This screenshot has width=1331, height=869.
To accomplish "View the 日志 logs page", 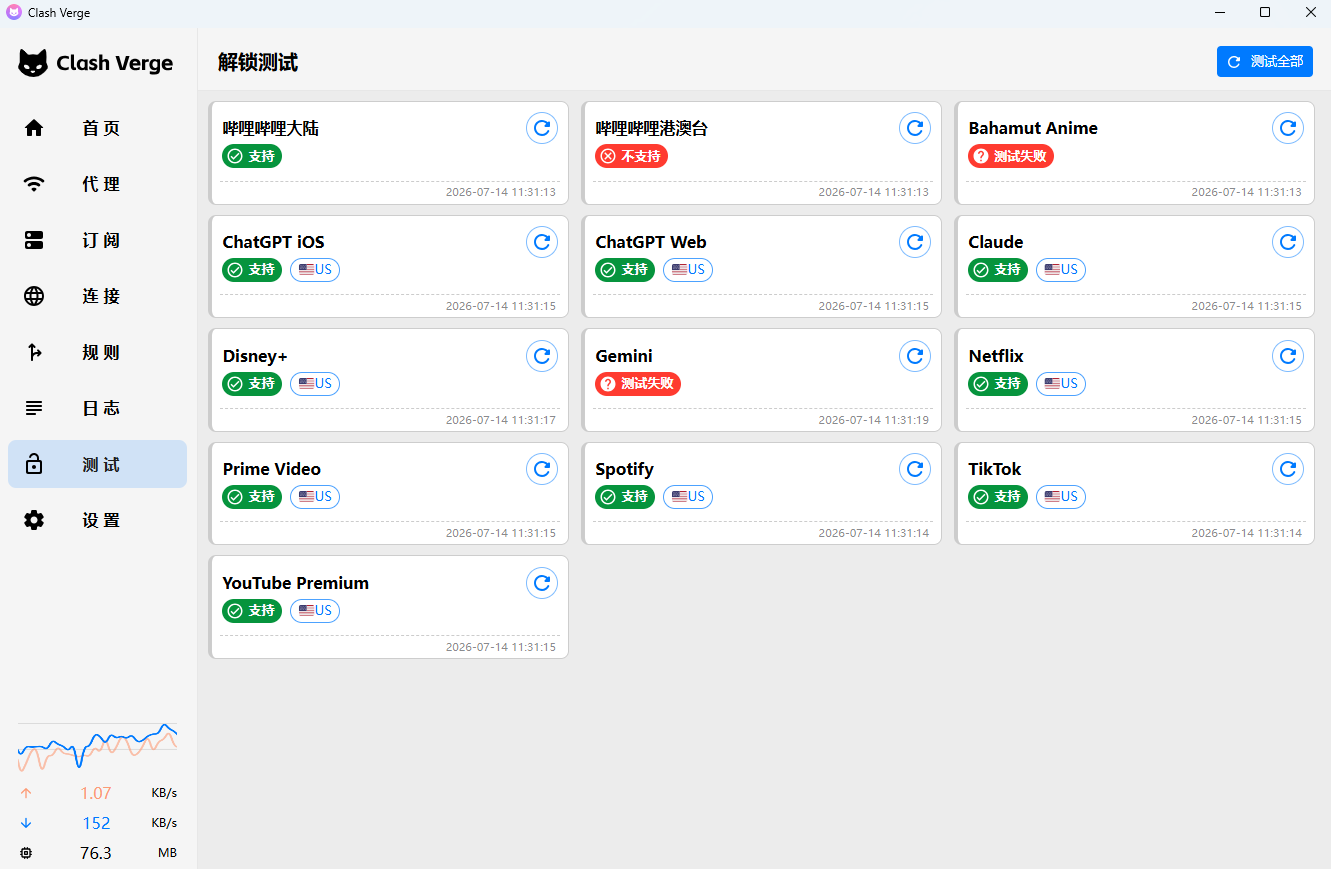I will click(x=97, y=408).
